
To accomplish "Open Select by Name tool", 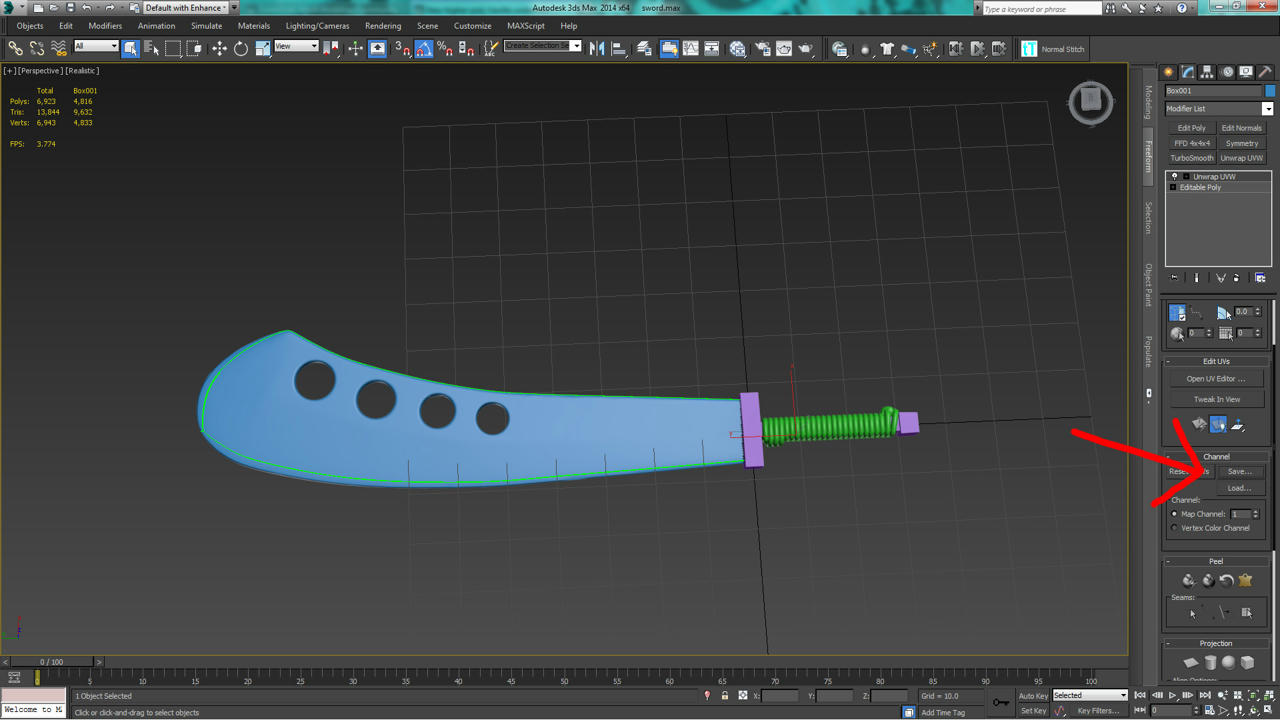I will pos(151,48).
